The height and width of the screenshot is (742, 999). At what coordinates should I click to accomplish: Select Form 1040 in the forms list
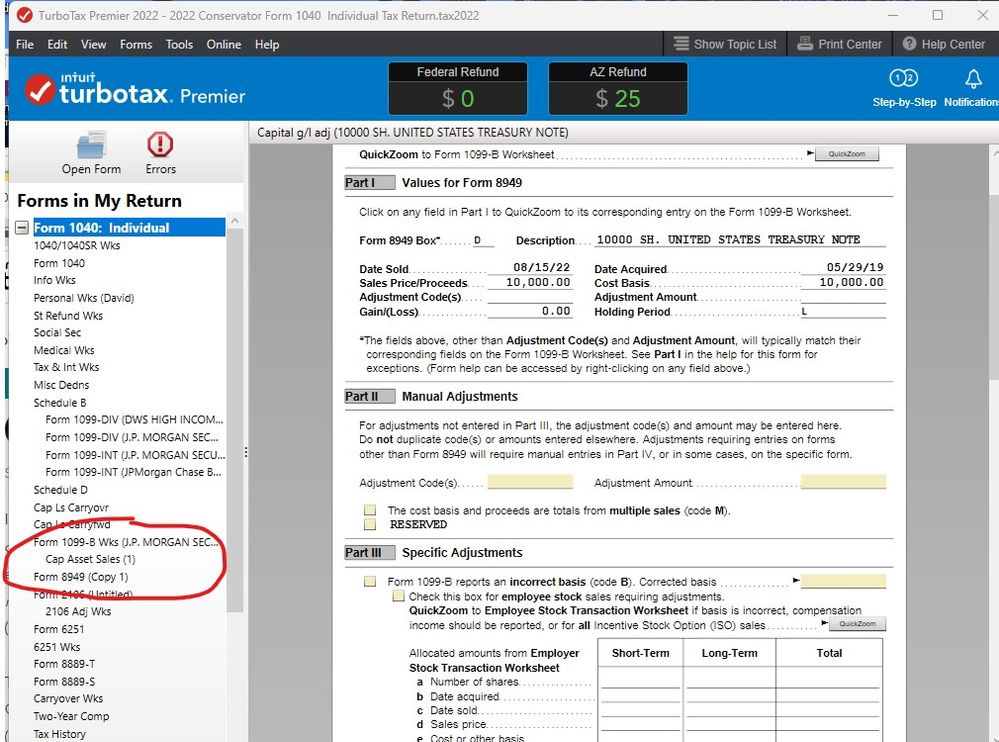59,263
